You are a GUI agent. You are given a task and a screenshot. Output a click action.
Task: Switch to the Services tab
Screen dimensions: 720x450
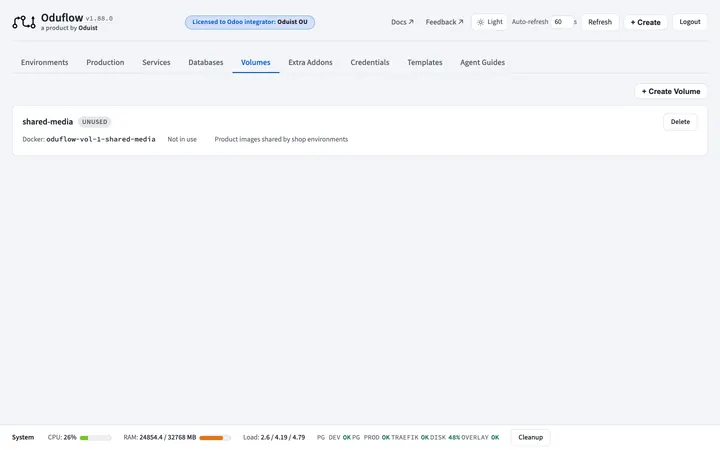click(x=156, y=62)
